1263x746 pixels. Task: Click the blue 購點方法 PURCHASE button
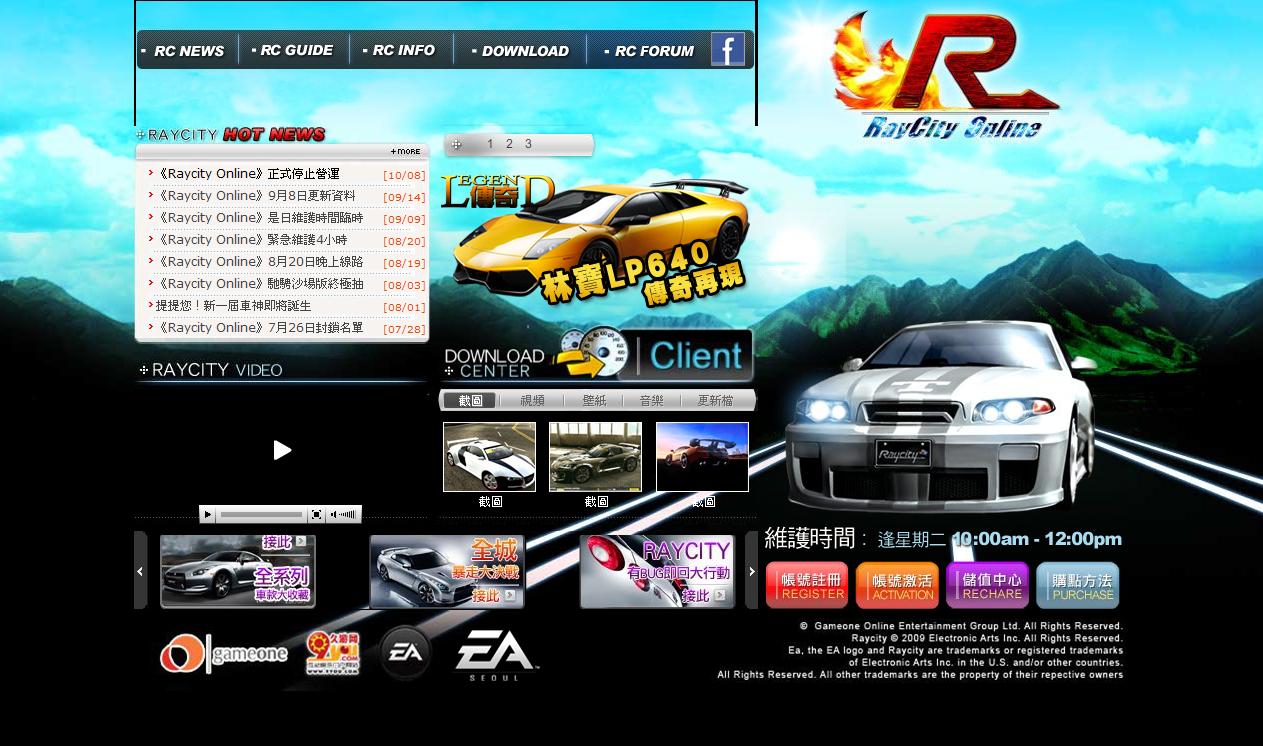[x=1078, y=585]
